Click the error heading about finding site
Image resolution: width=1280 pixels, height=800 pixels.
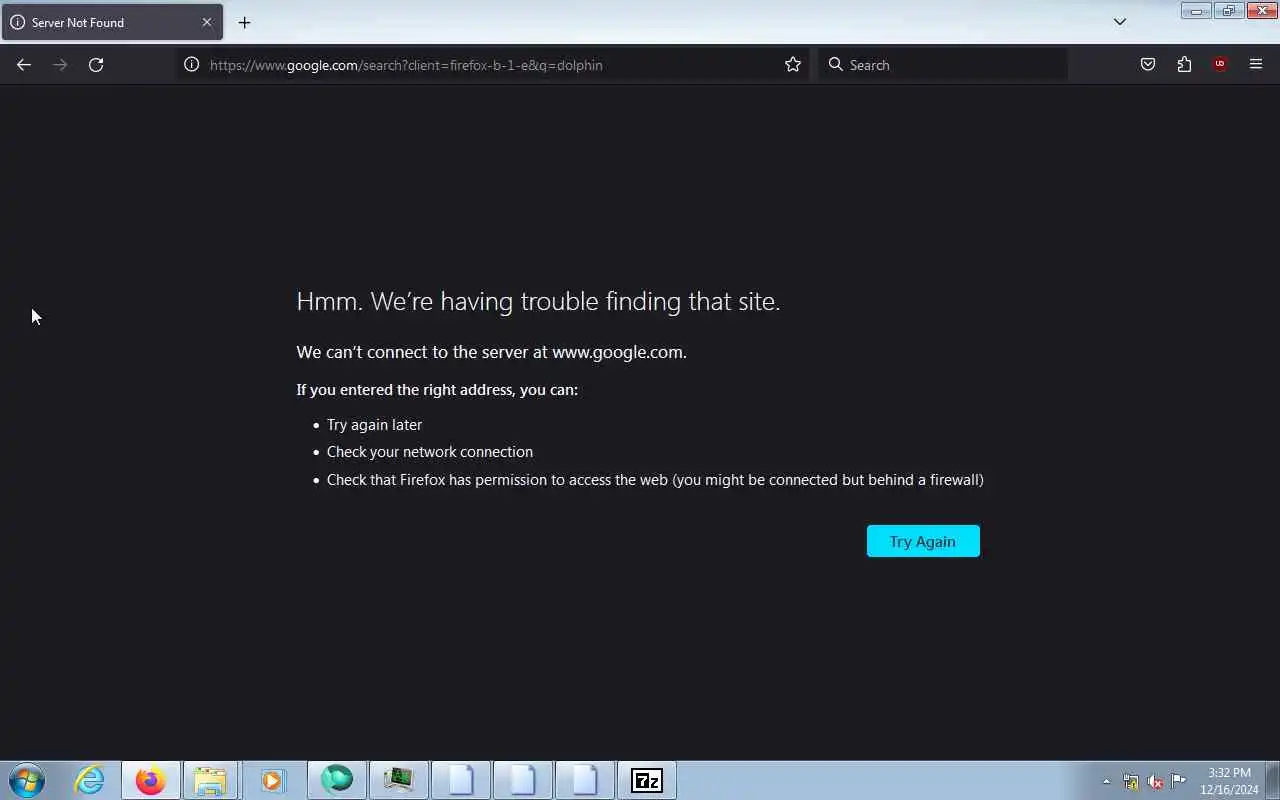pos(538,301)
